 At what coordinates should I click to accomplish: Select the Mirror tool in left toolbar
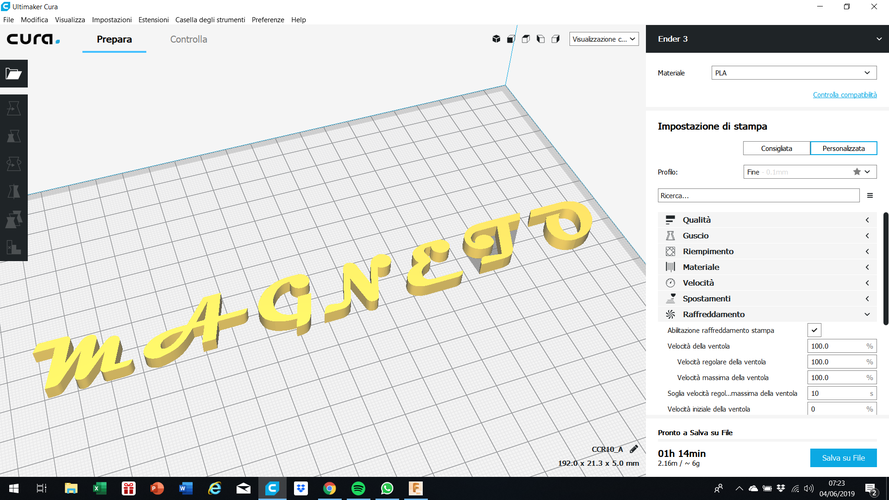tap(14, 192)
